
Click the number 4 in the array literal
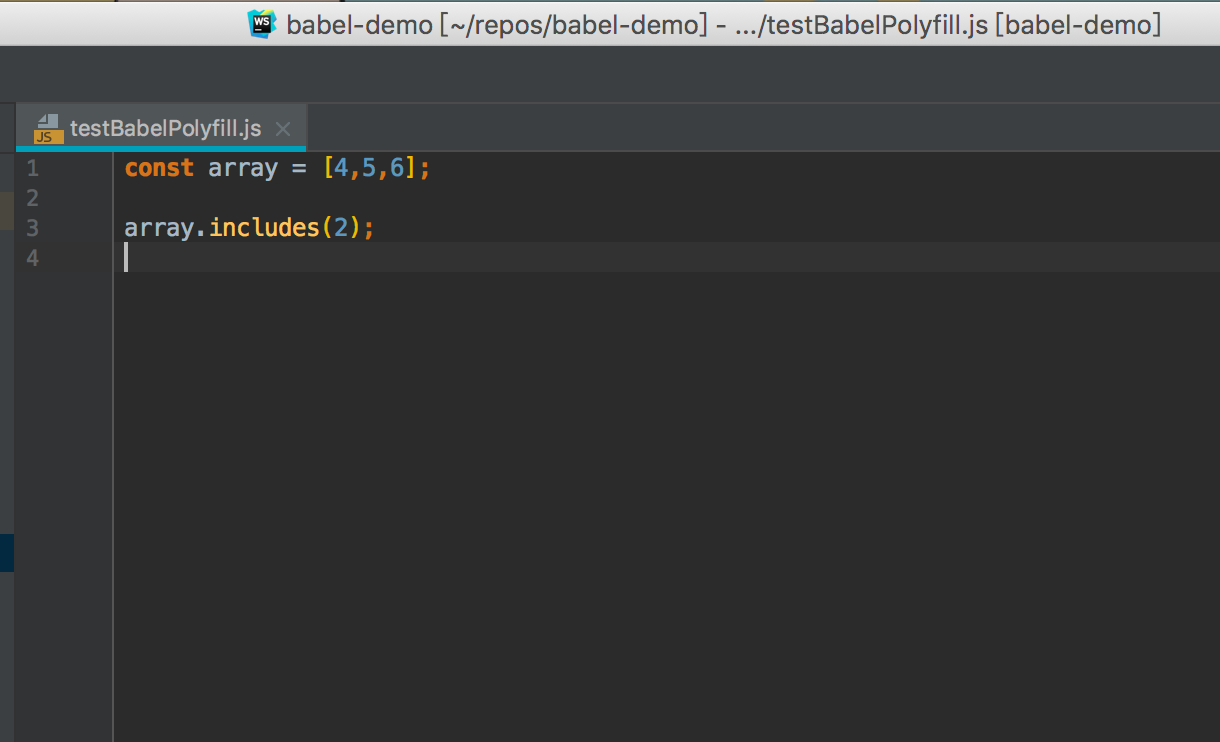(x=341, y=168)
